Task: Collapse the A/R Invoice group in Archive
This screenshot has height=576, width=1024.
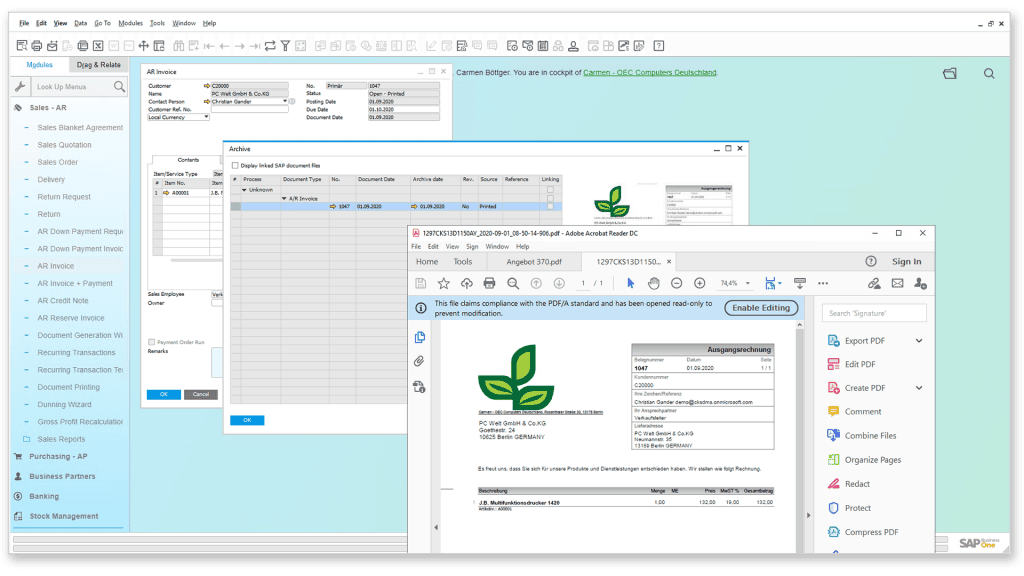Action: pos(284,199)
